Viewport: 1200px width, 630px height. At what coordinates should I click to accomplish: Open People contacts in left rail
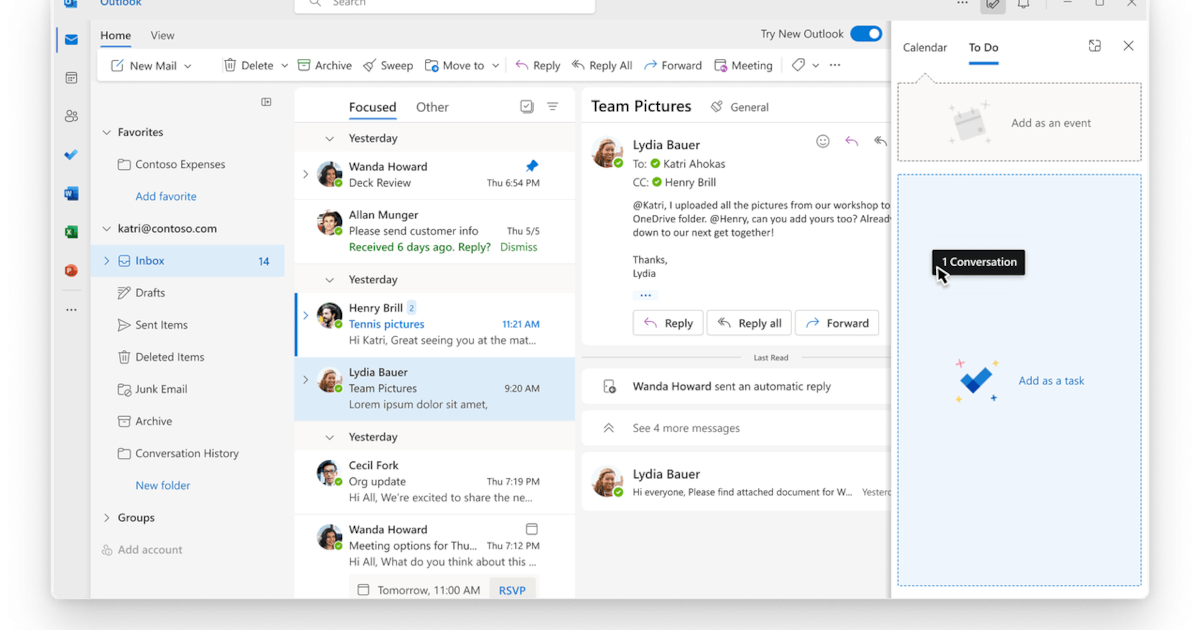pyautogui.click(x=71, y=116)
